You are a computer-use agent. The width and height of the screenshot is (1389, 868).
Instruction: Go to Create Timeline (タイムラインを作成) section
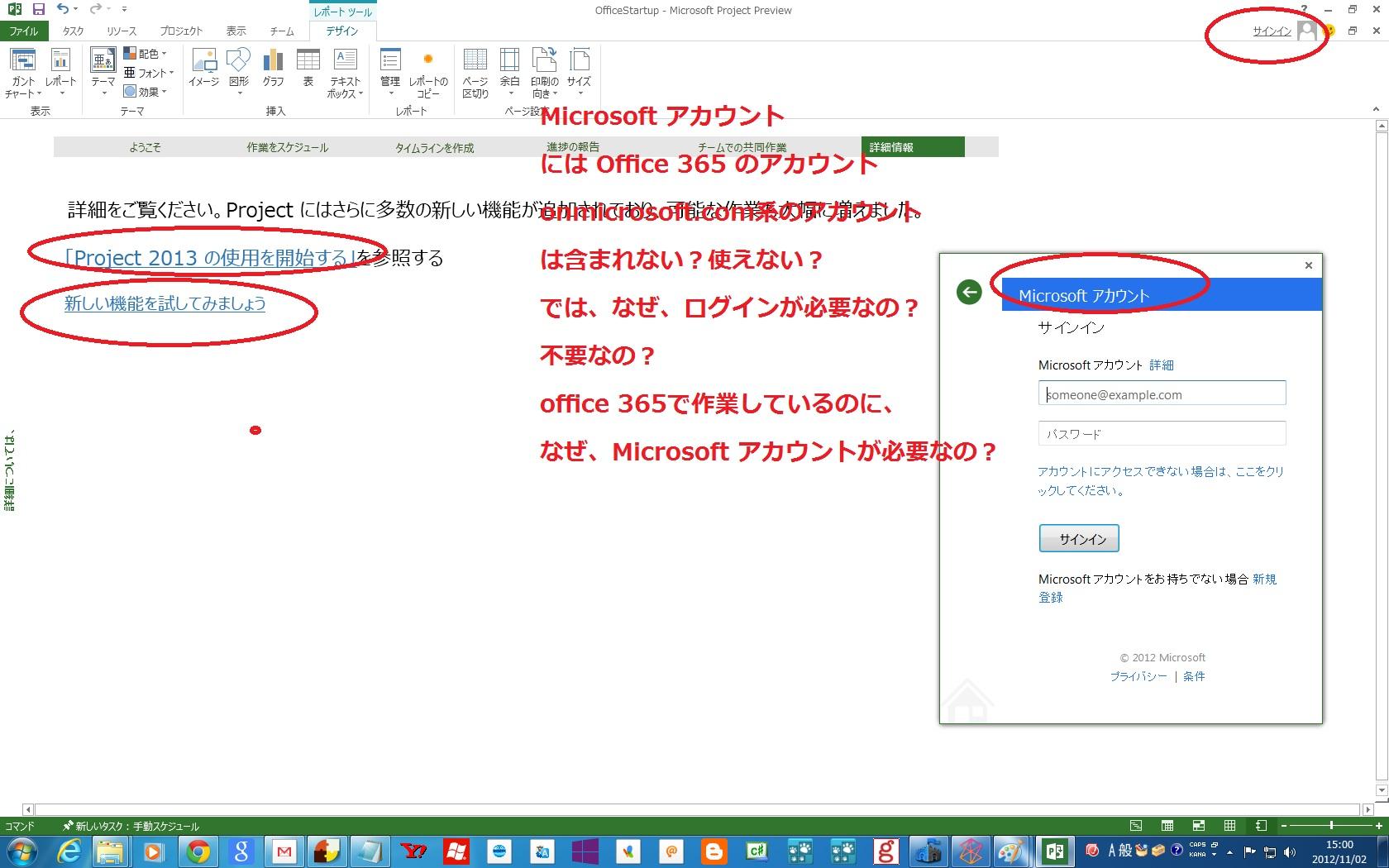[435, 147]
